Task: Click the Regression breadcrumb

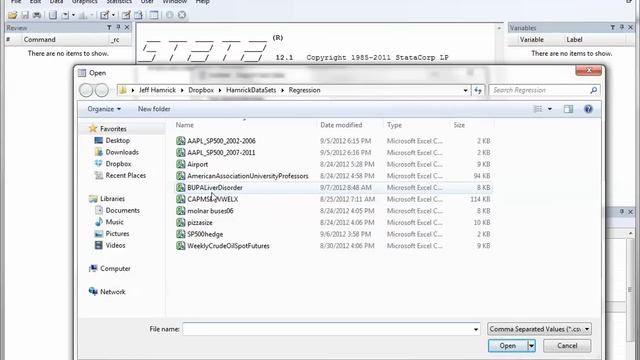Action: click(304, 90)
